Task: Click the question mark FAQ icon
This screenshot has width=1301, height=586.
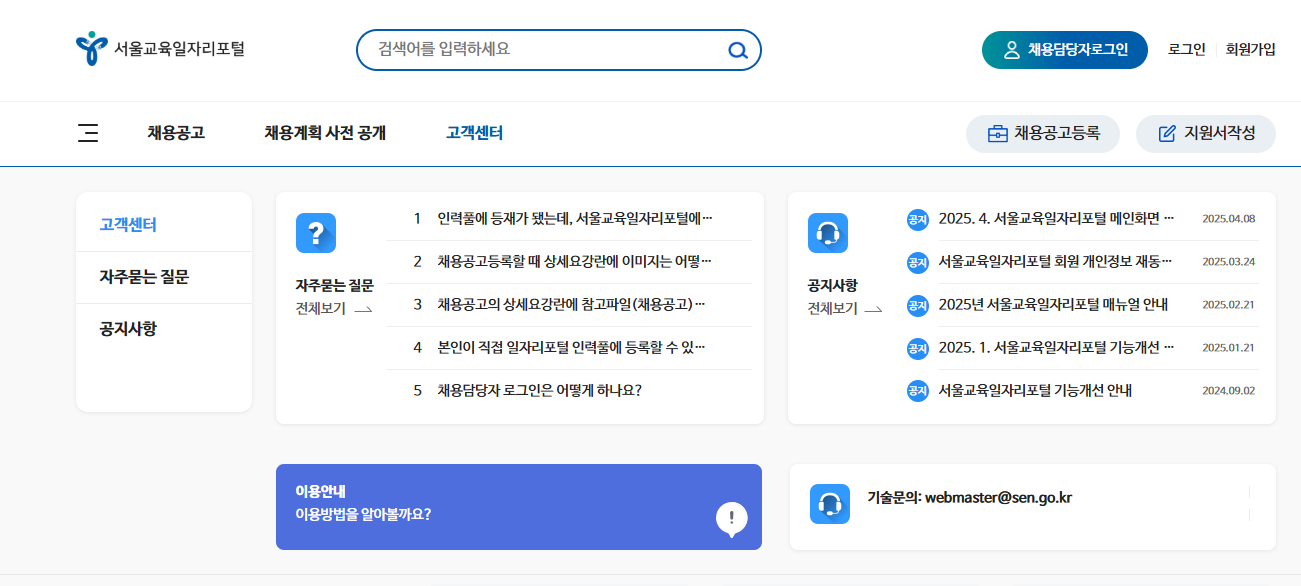Action: click(x=316, y=233)
